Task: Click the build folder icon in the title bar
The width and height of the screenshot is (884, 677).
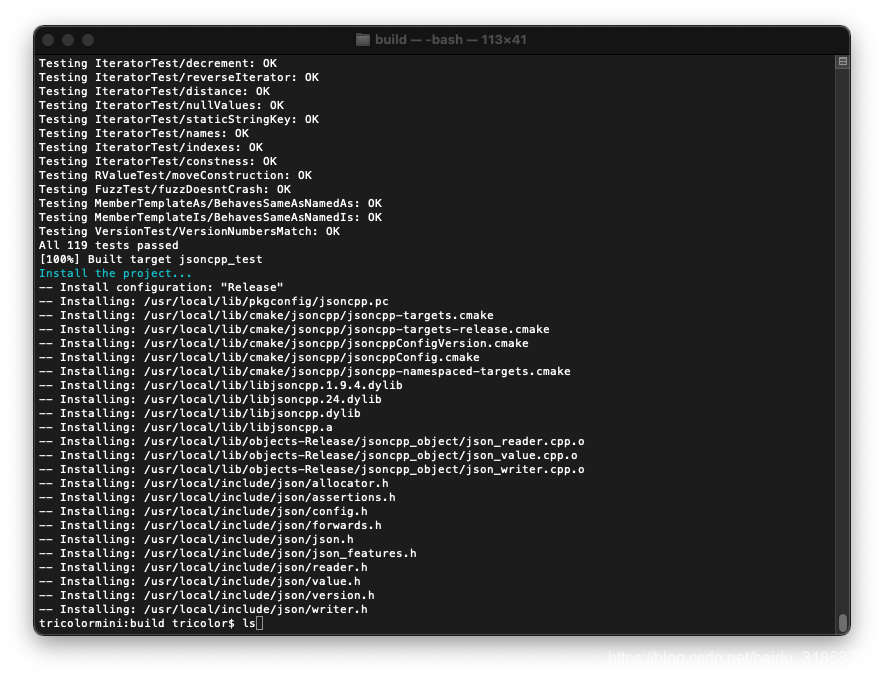Action: pyautogui.click(x=362, y=40)
